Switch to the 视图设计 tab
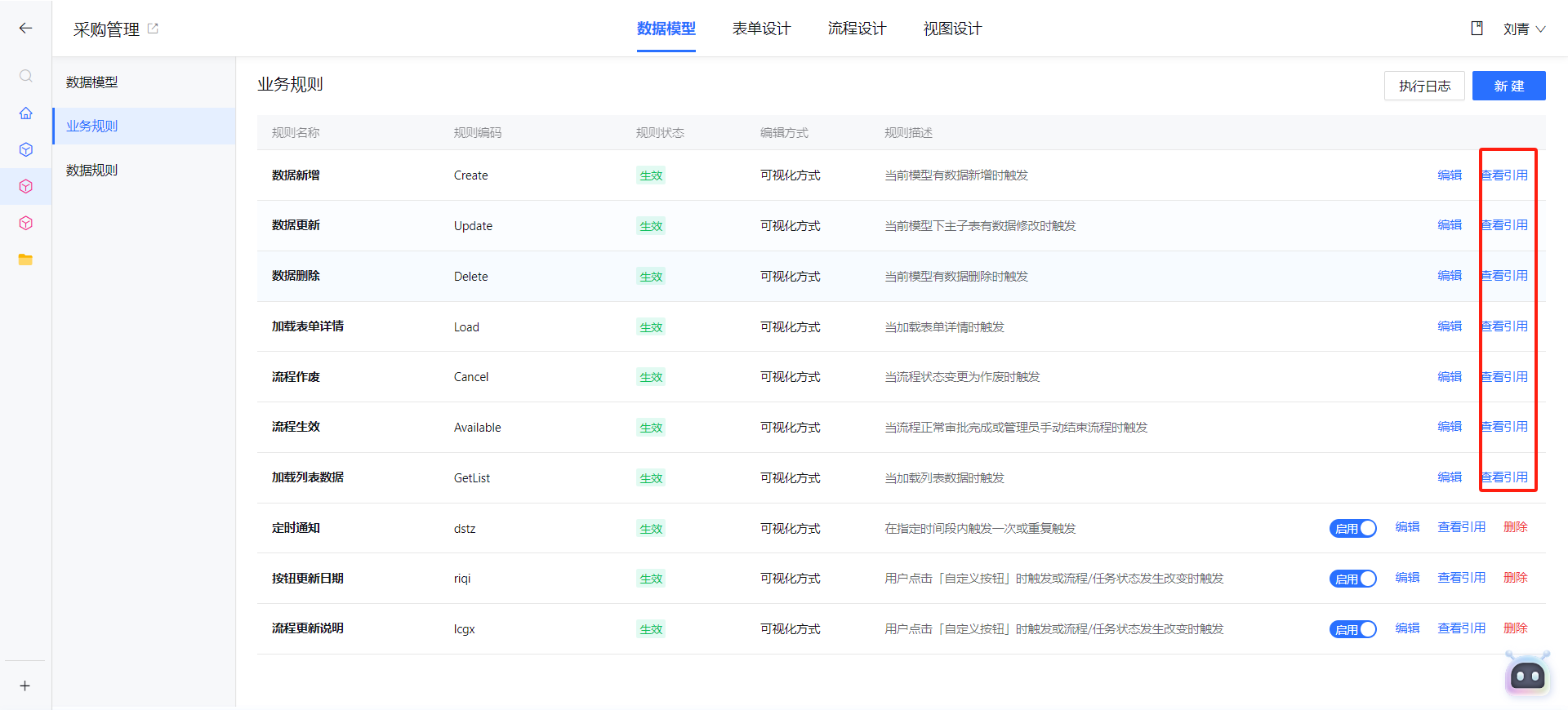This screenshot has width=1568, height=710. tap(953, 29)
